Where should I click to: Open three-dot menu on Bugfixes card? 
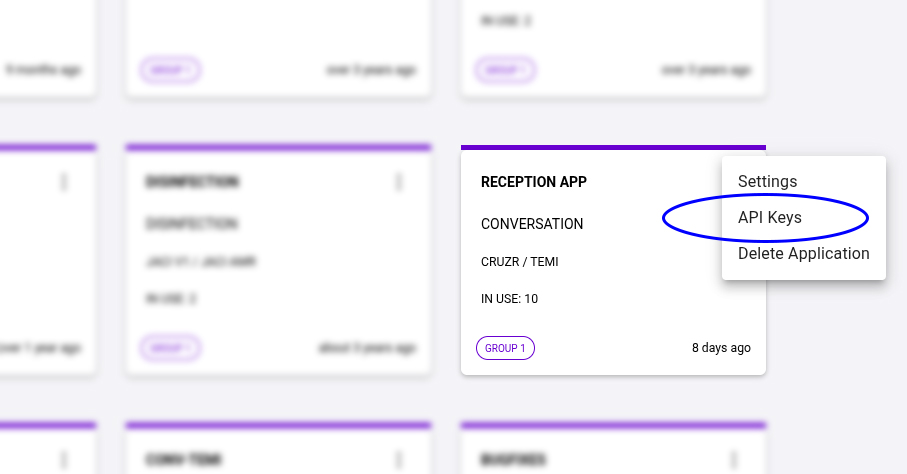(733, 459)
